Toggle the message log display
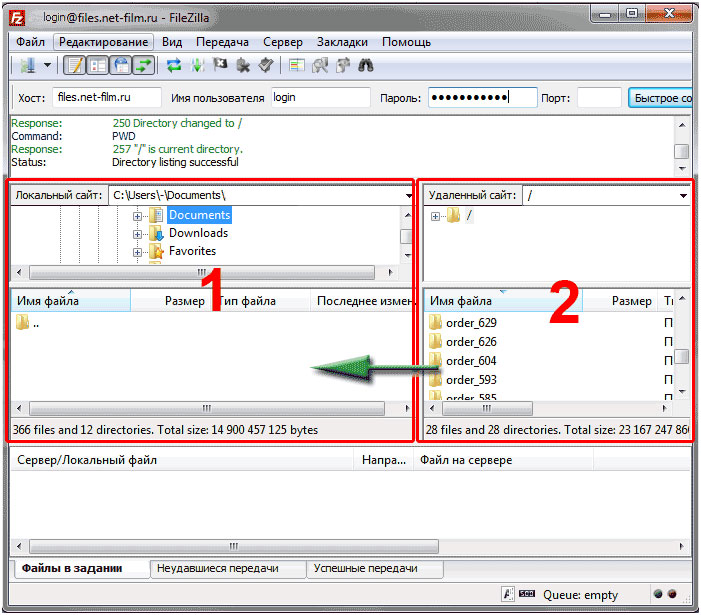701x615 pixels. point(75,66)
